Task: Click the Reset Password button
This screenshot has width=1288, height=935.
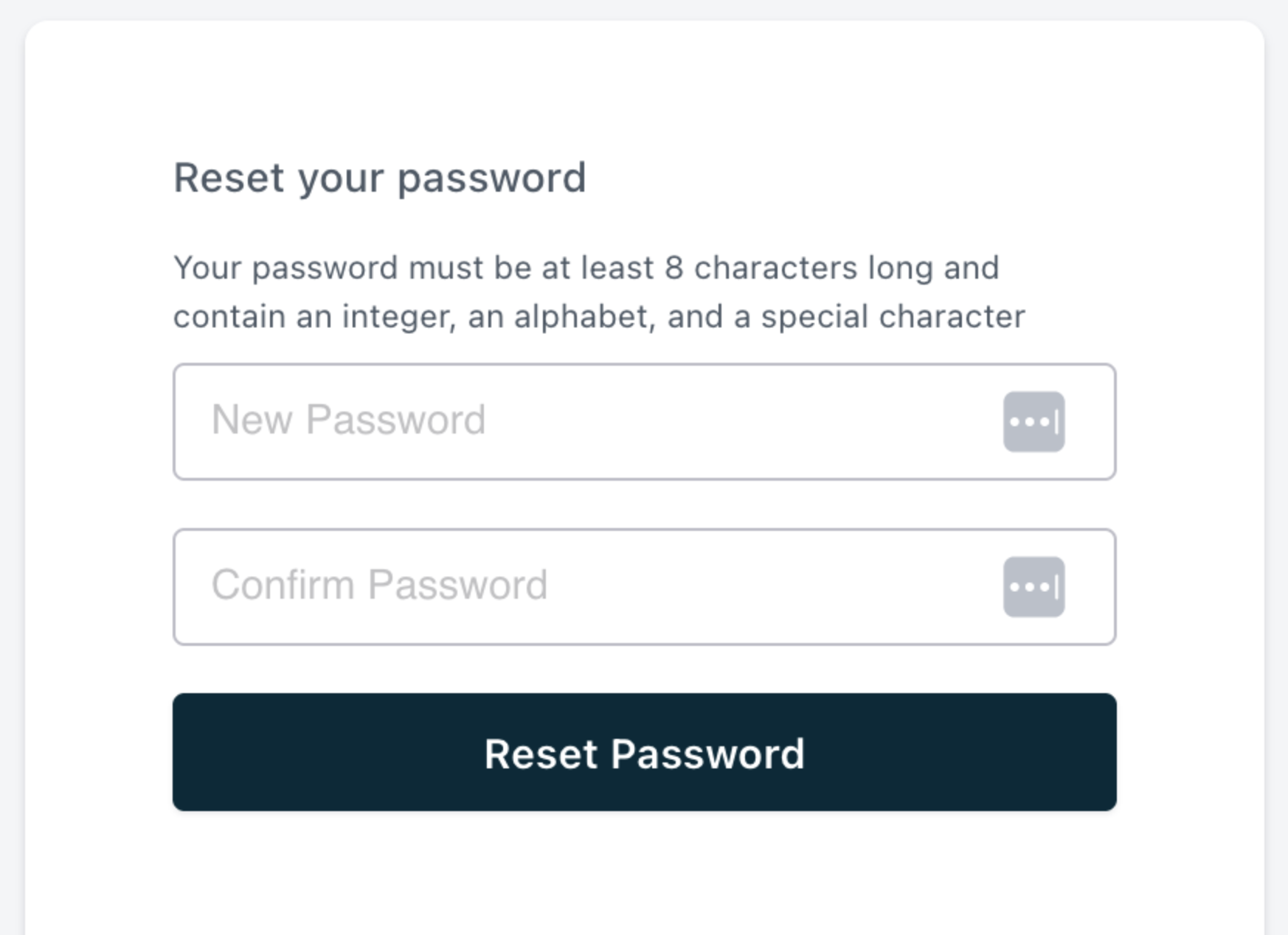Action: (x=644, y=752)
